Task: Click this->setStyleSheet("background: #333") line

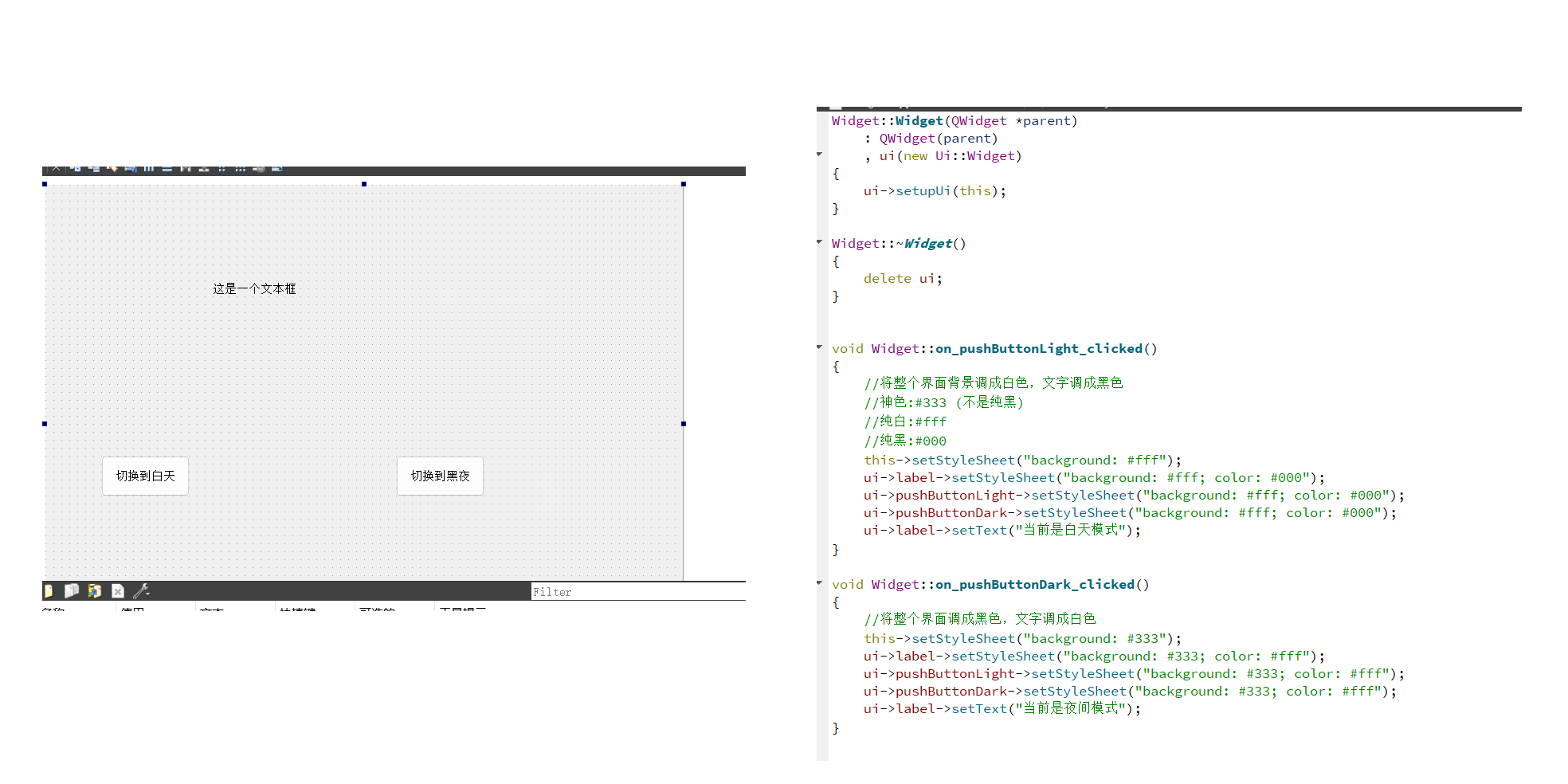Action: click(1022, 639)
